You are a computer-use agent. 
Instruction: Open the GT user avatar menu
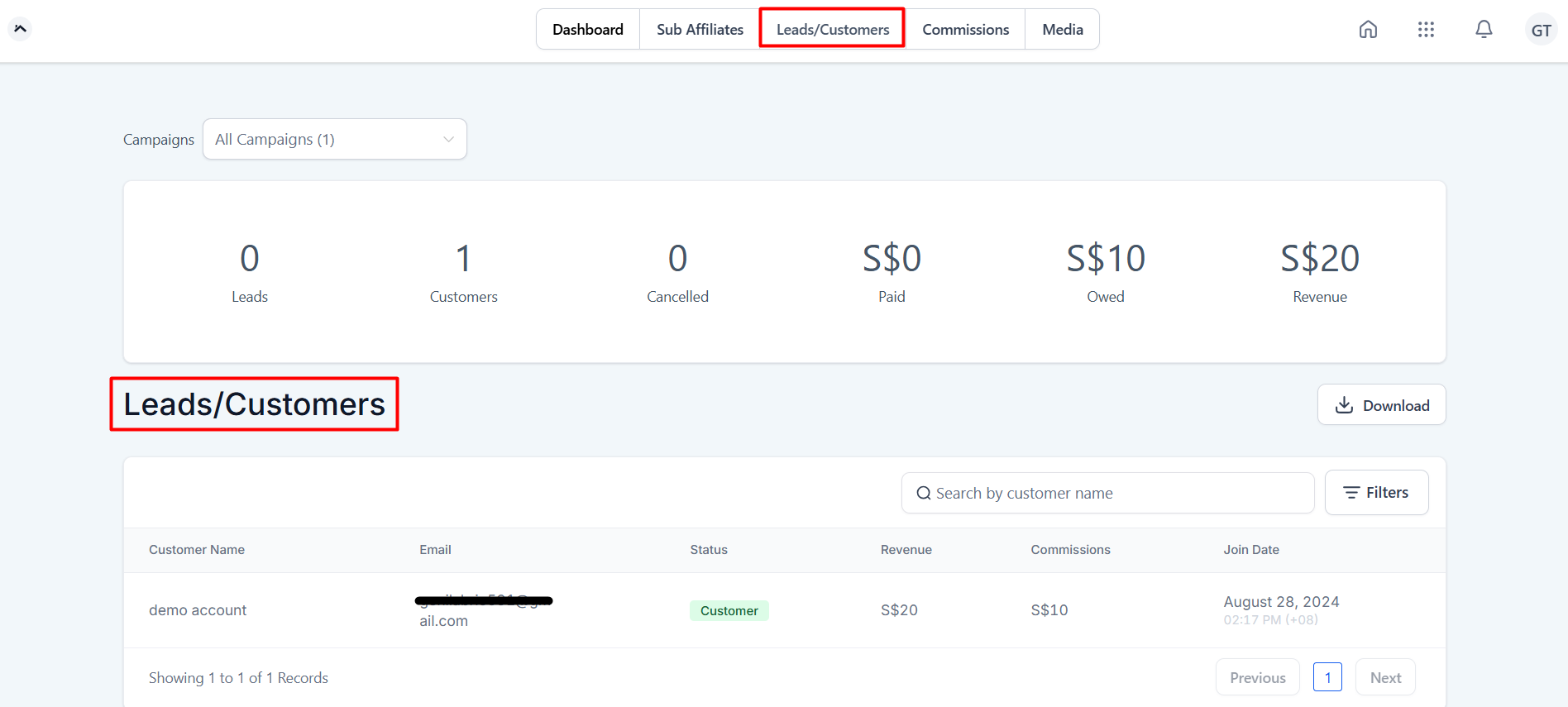click(x=1541, y=30)
